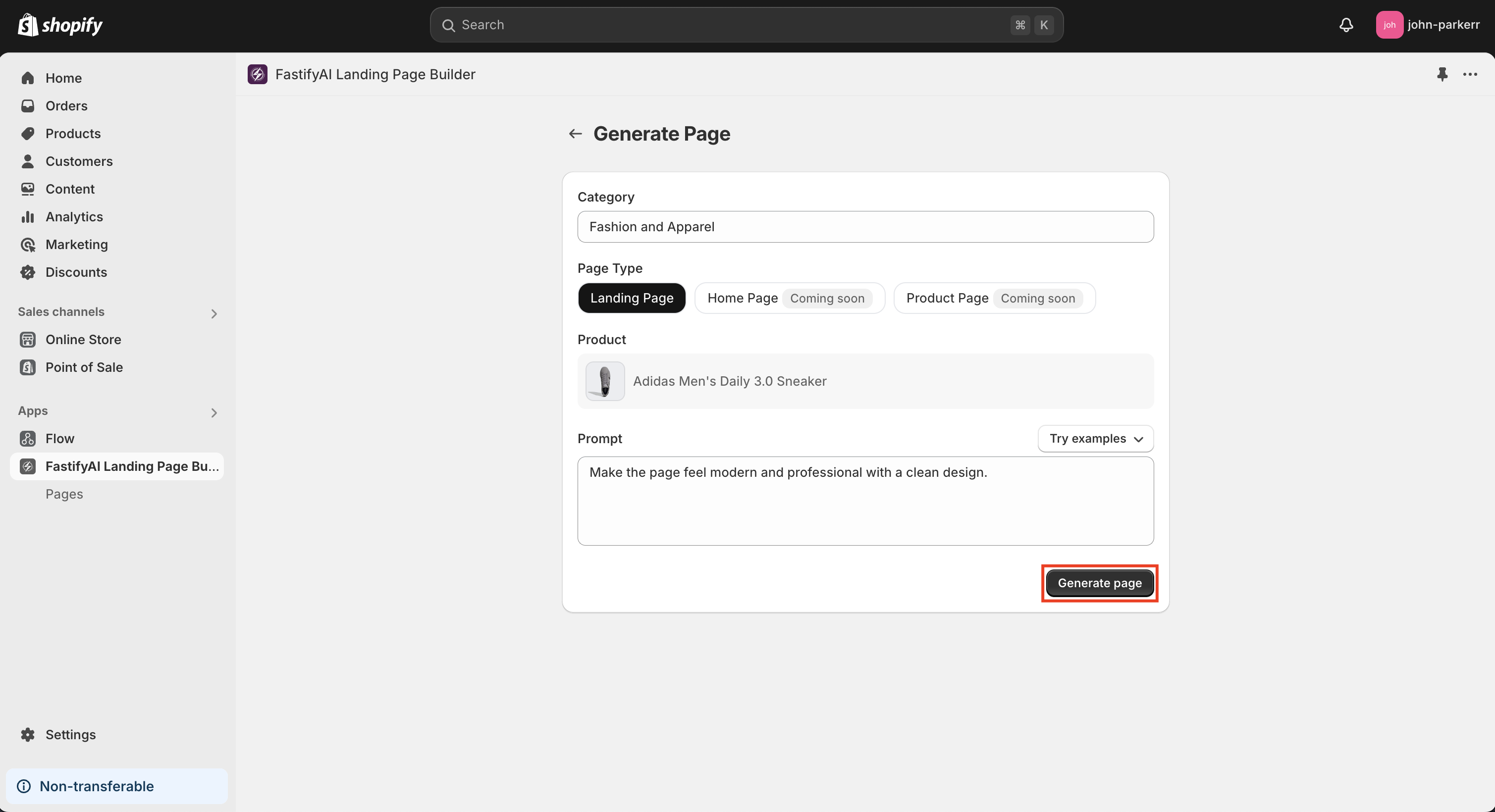1495x812 pixels.
Task: Open the Home menu label
Action: click(63, 78)
